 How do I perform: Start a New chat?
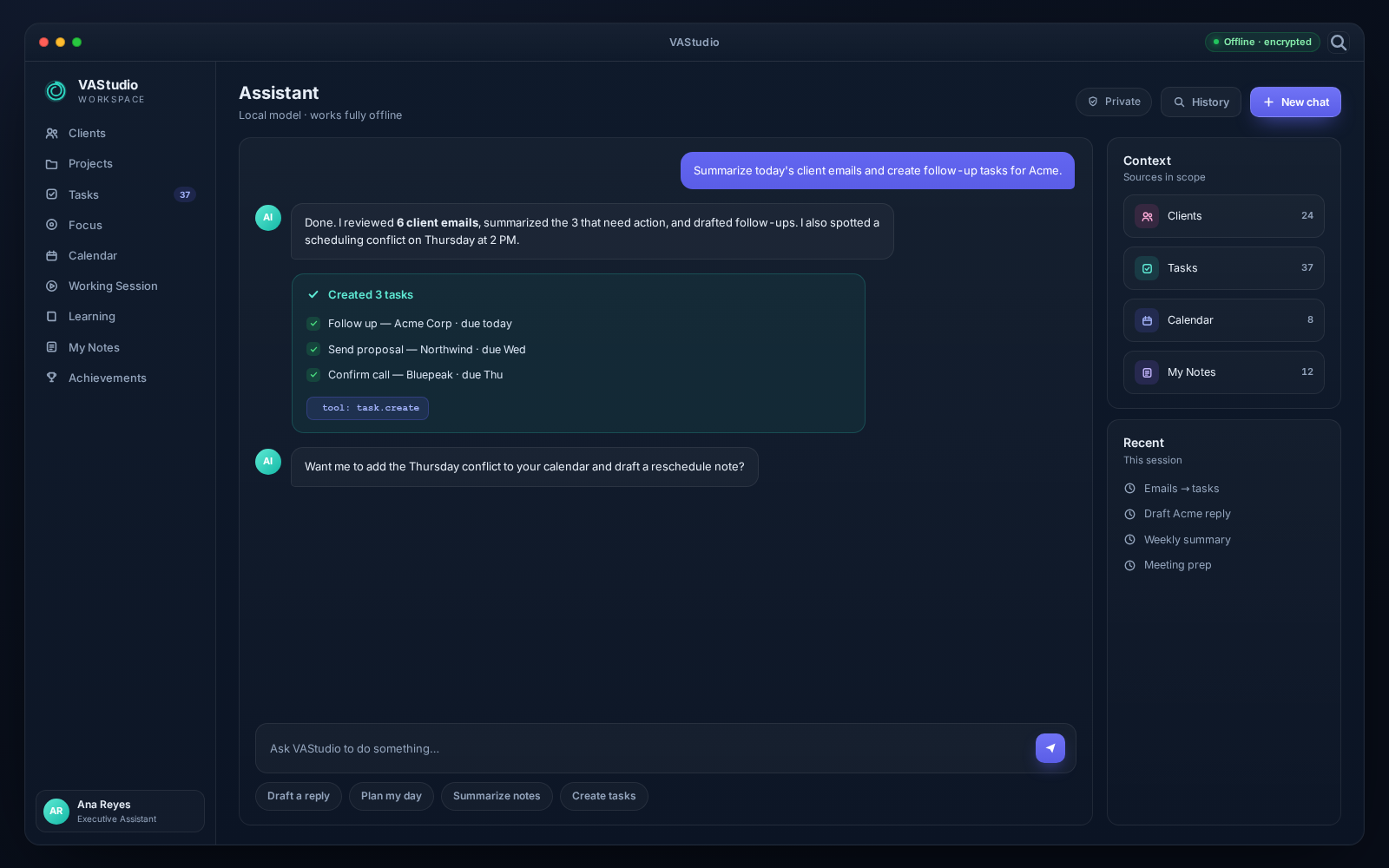[1295, 102]
